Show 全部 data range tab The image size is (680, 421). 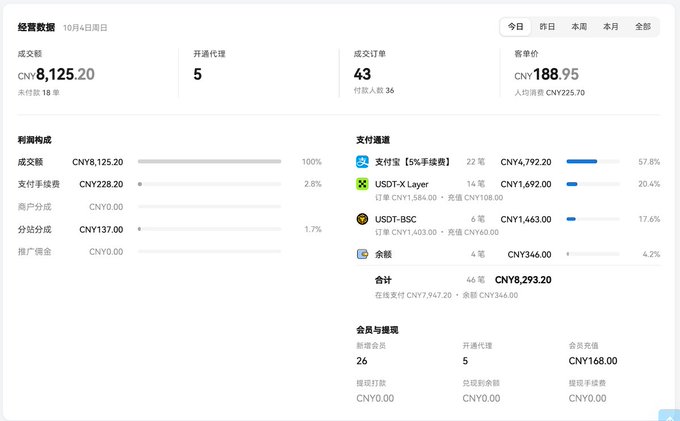pyautogui.click(x=643, y=27)
